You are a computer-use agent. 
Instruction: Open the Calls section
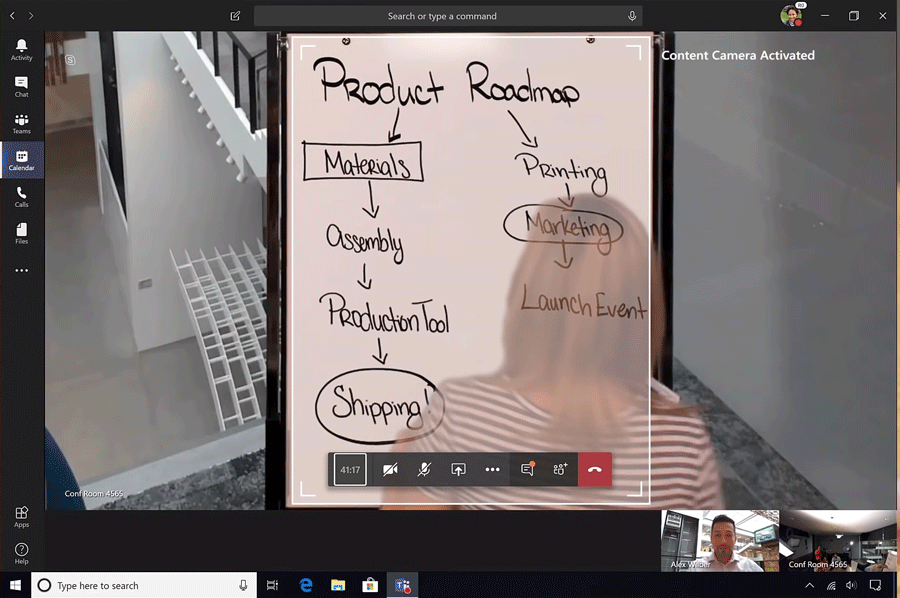21,197
